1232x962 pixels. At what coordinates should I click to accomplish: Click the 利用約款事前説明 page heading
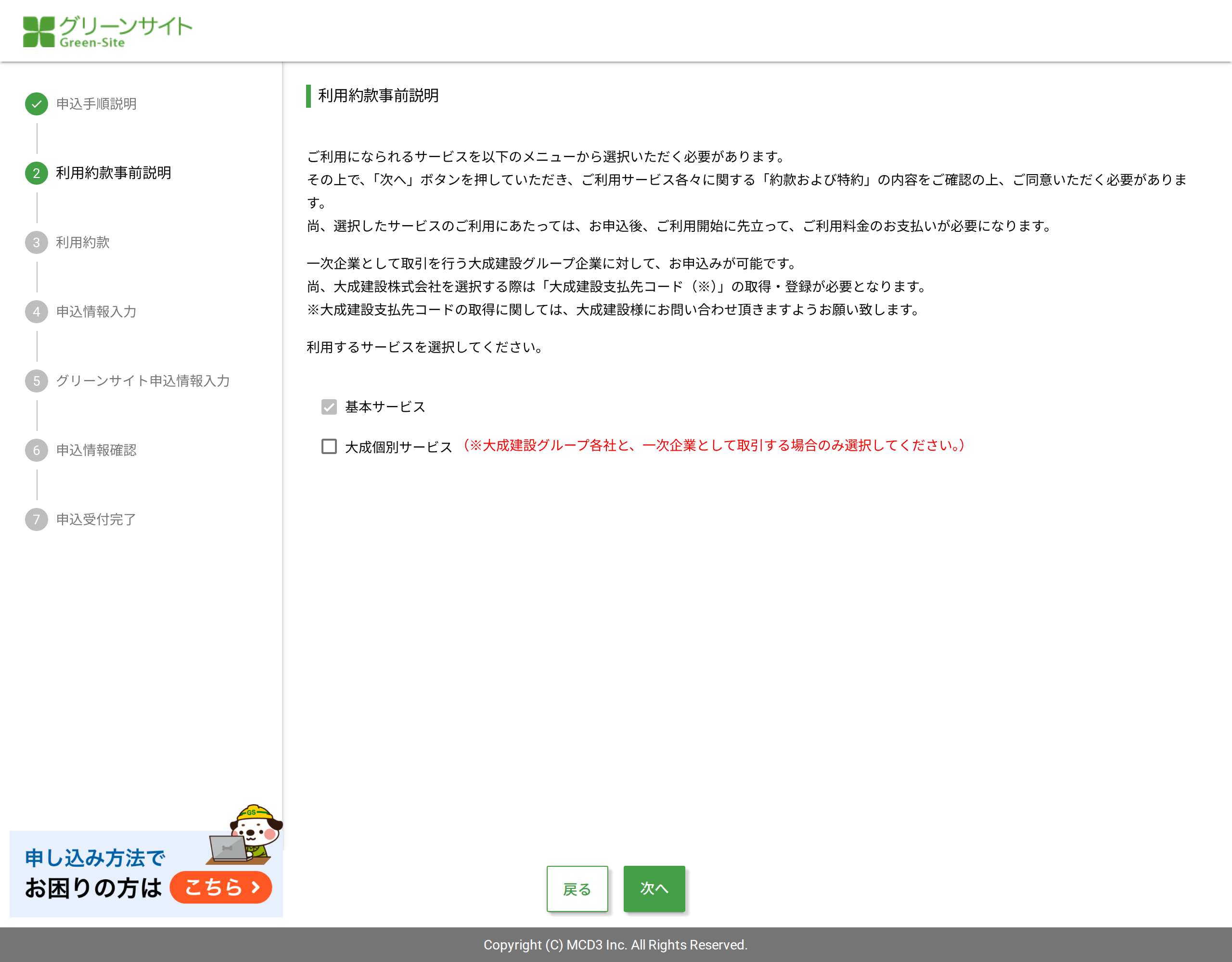(x=379, y=95)
